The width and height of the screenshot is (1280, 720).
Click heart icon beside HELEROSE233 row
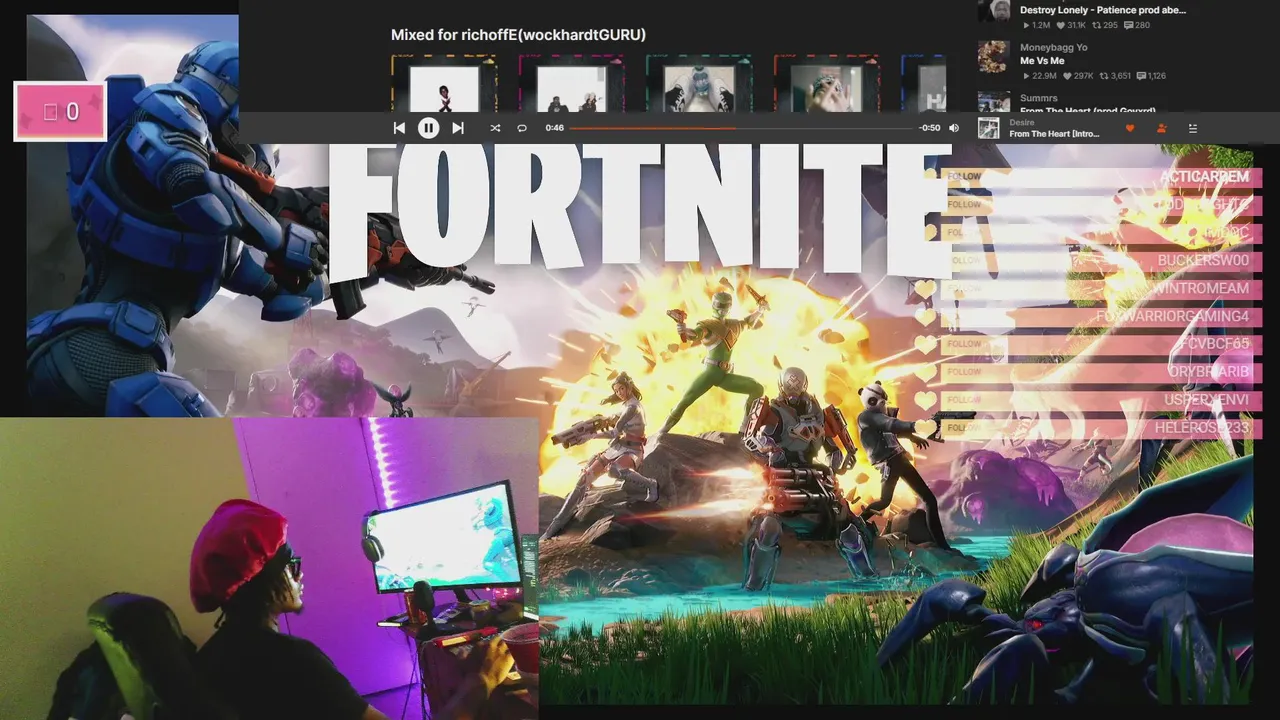927,429
